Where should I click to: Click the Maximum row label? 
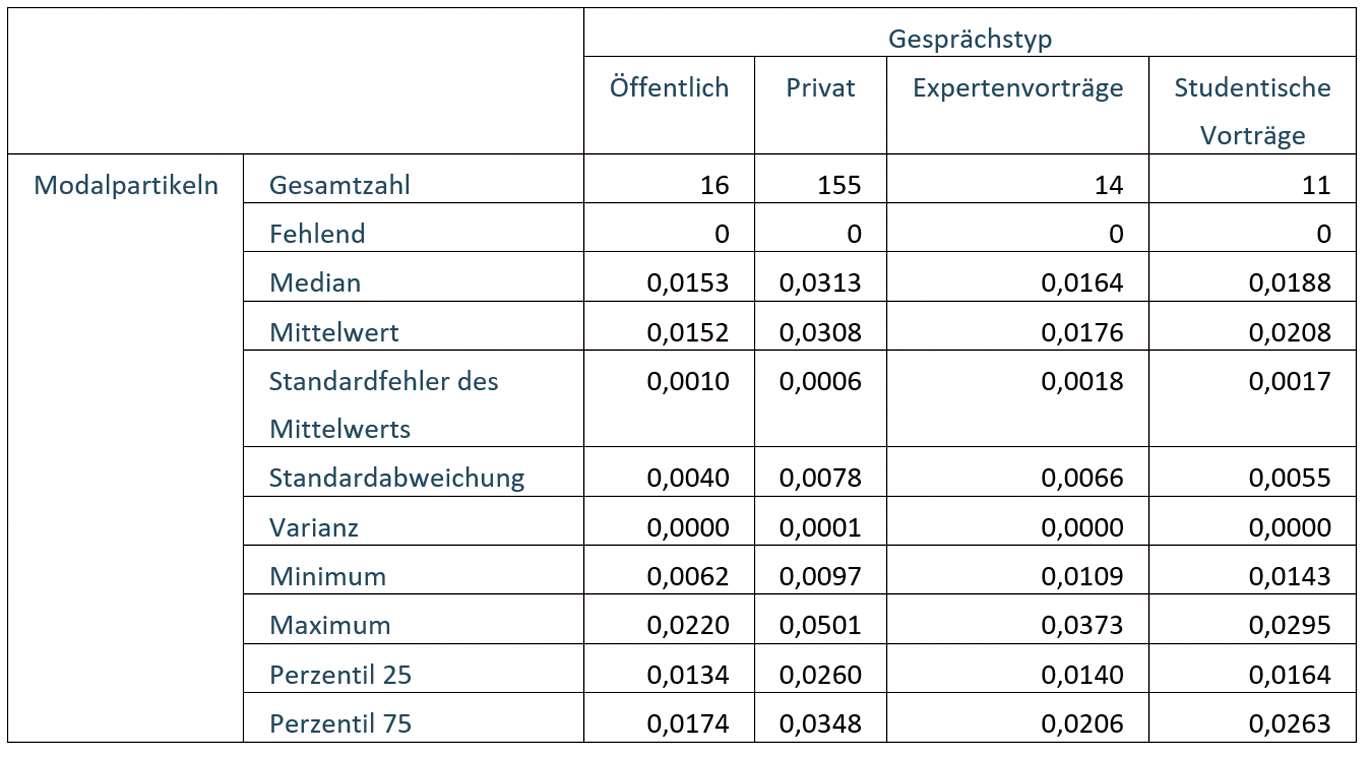(330, 625)
